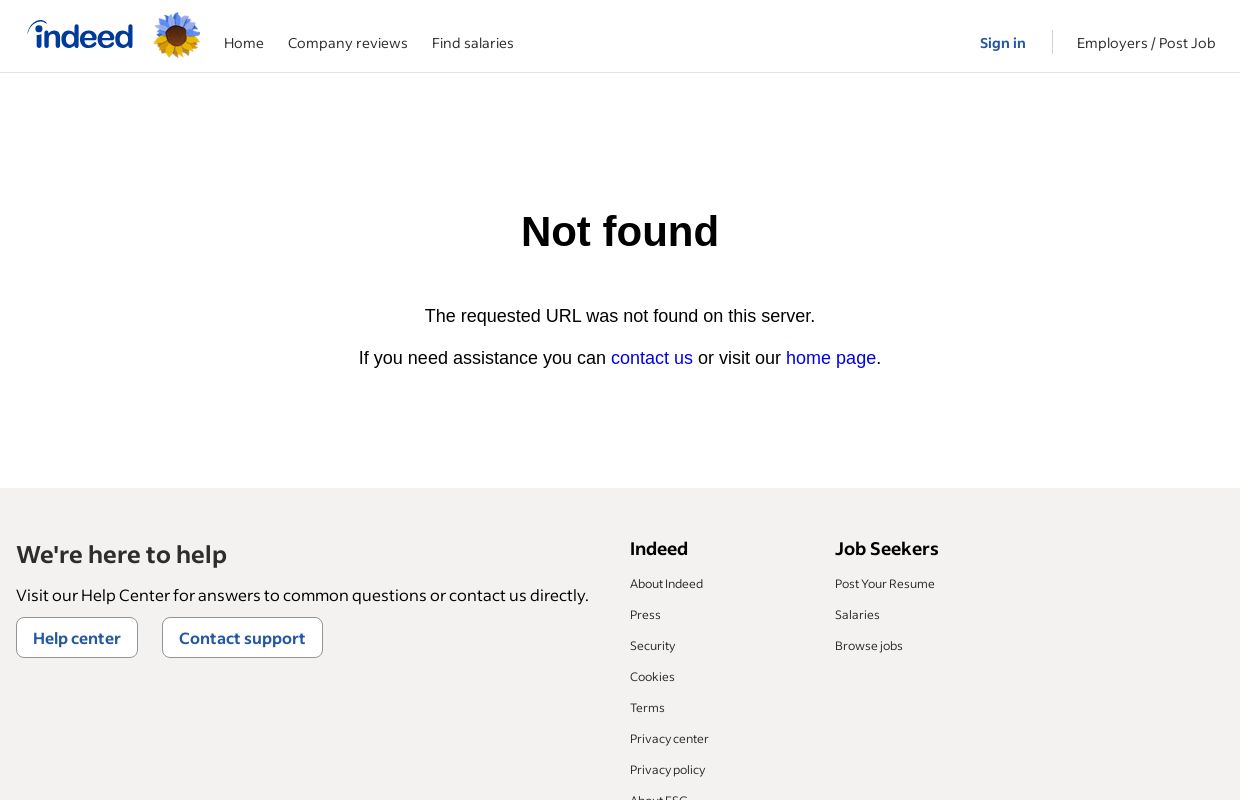Click Sign in
The image size is (1240, 800).
[1003, 43]
